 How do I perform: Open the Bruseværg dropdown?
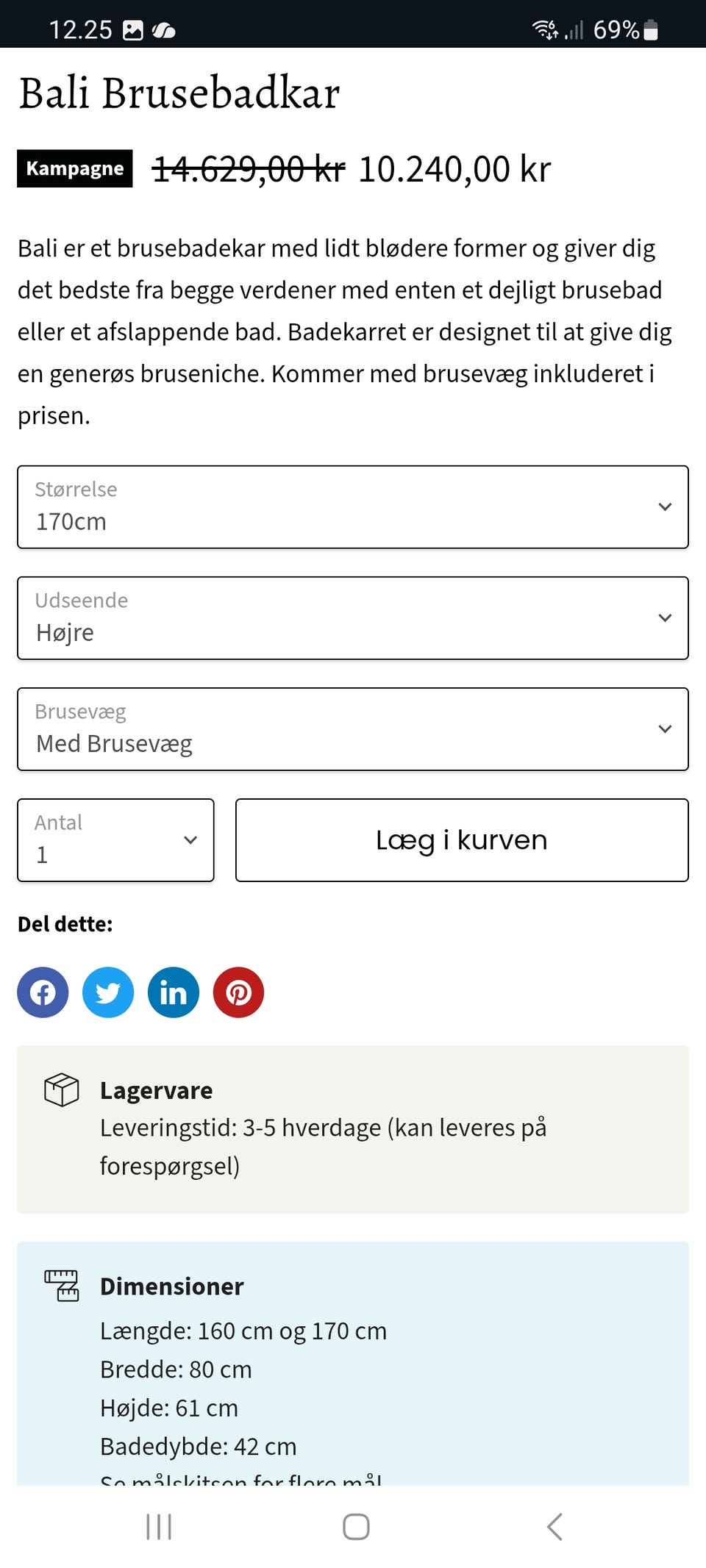click(353, 729)
